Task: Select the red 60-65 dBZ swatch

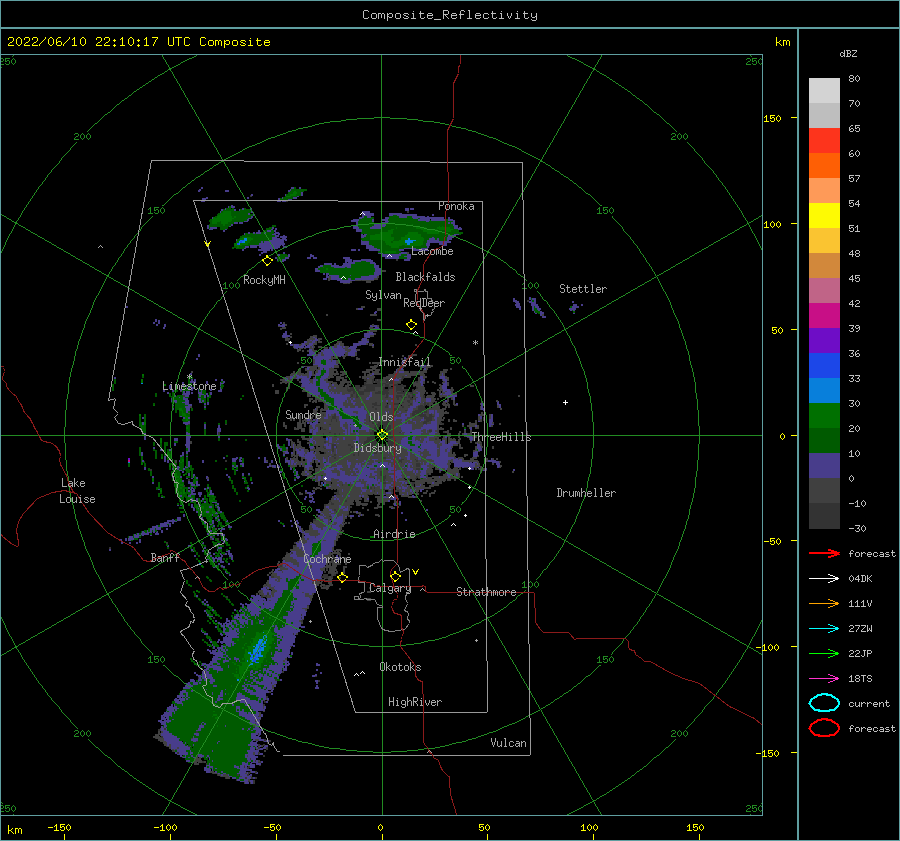Action: click(824, 141)
